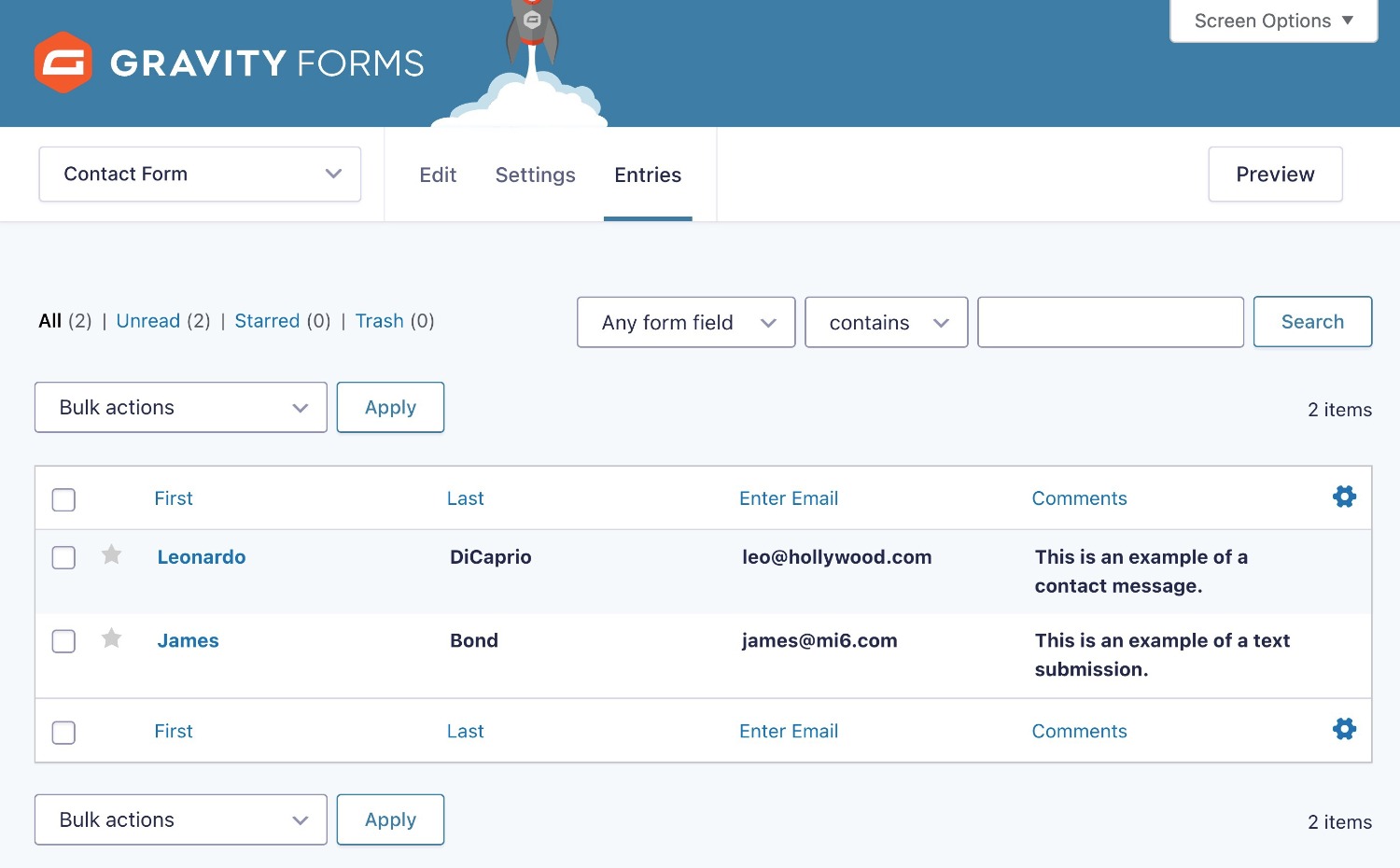Screen dimensions: 1400x868
Task: Select the Leonardo entry checkbox
Action: [x=63, y=557]
